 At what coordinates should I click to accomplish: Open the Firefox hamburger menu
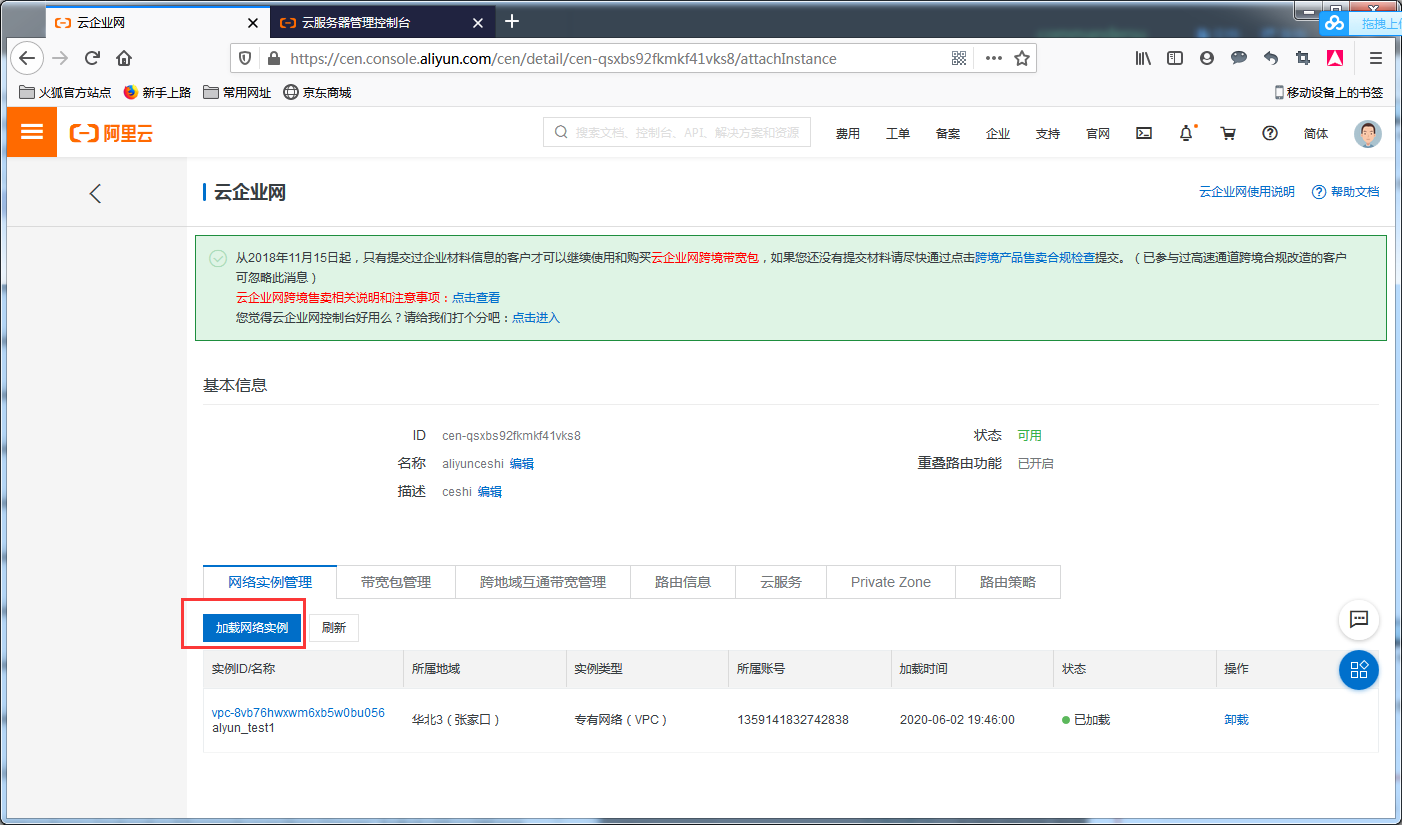point(1375,58)
